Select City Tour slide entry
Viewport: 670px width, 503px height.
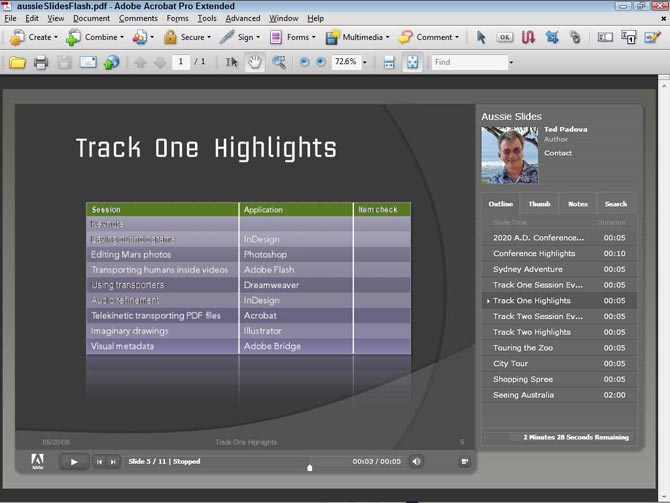559,364
